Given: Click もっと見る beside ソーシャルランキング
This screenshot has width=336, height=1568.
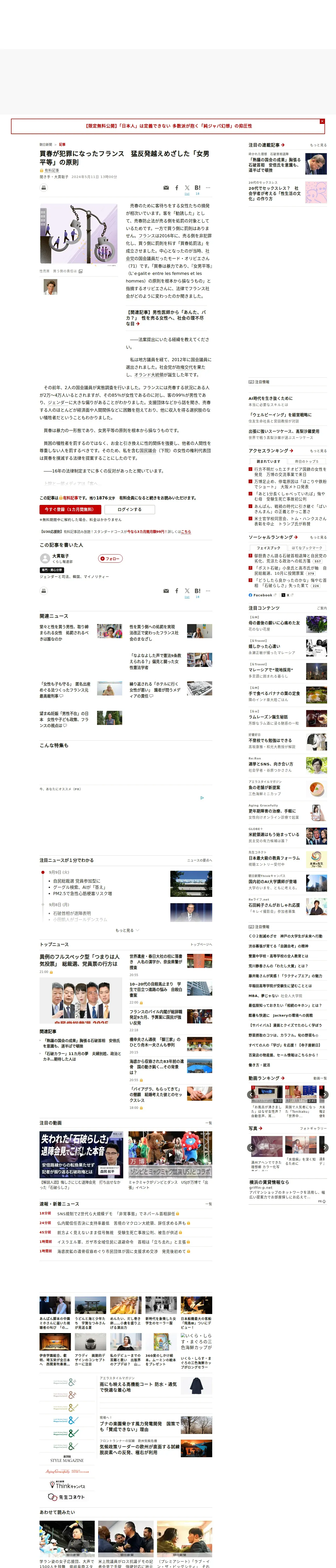Looking at the screenshot, I should [318, 538].
